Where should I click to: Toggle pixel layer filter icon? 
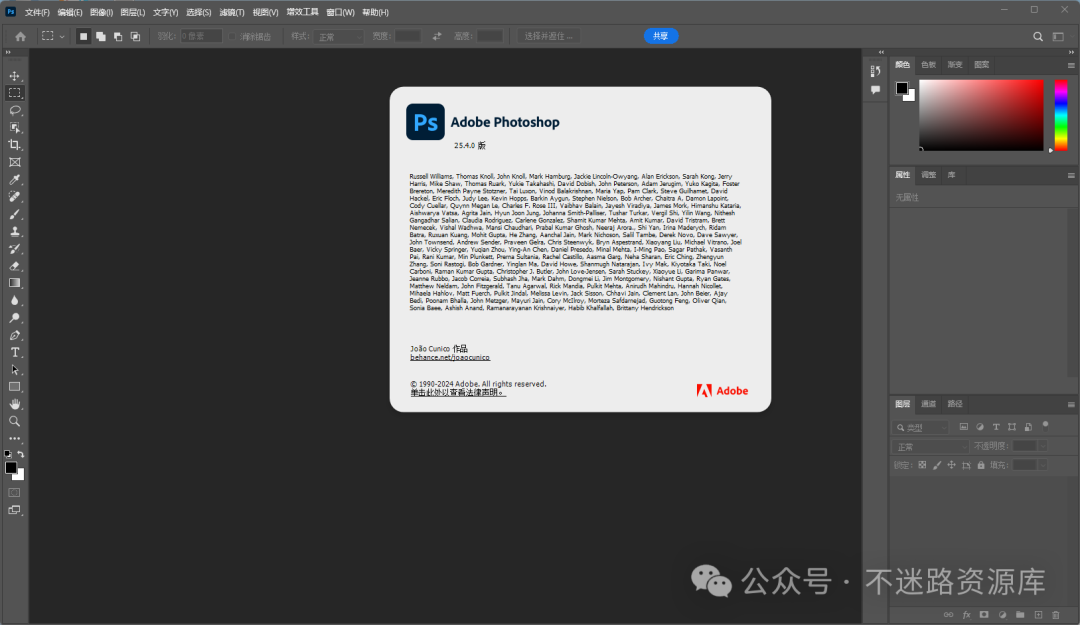(964, 427)
